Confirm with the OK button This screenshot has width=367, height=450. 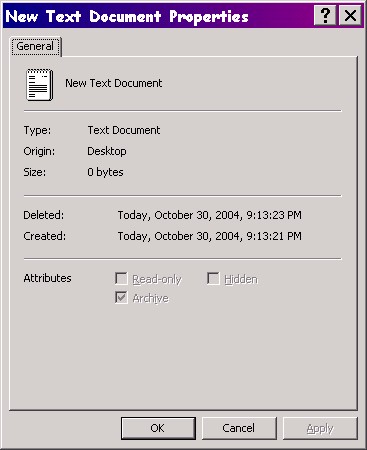tap(158, 428)
